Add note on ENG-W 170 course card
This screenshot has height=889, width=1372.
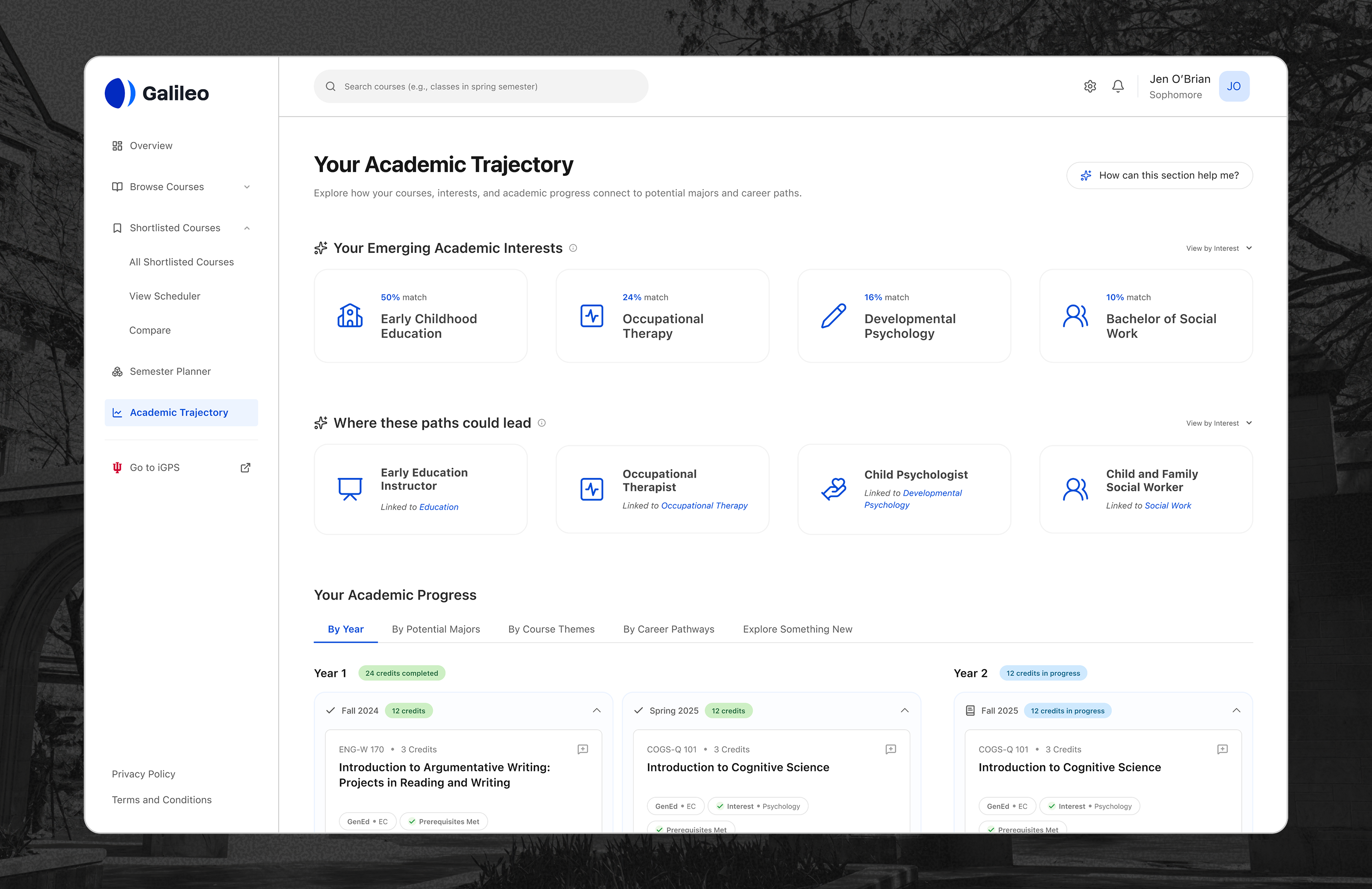pos(583,749)
